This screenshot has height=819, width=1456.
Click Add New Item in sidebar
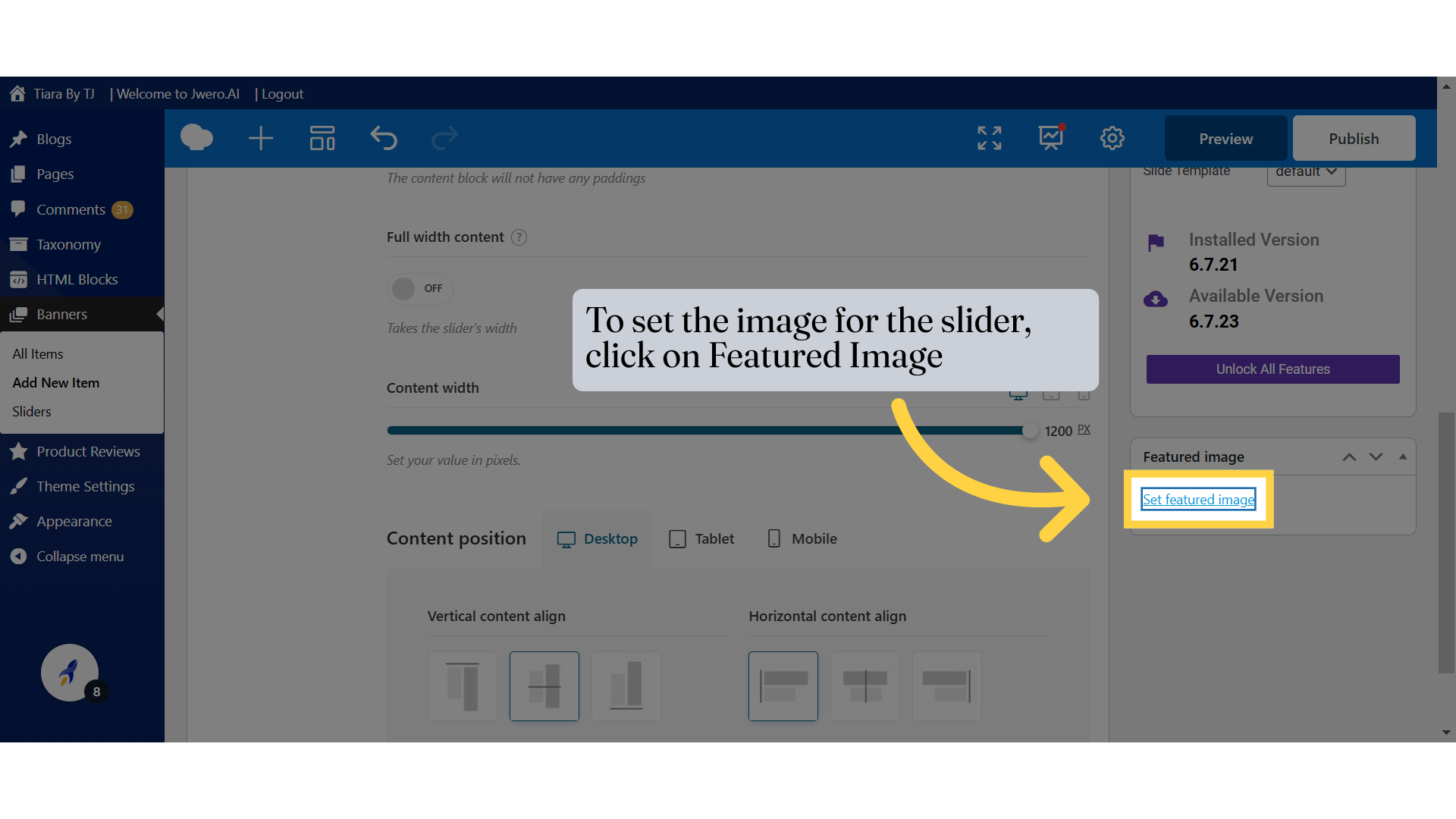click(x=56, y=383)
